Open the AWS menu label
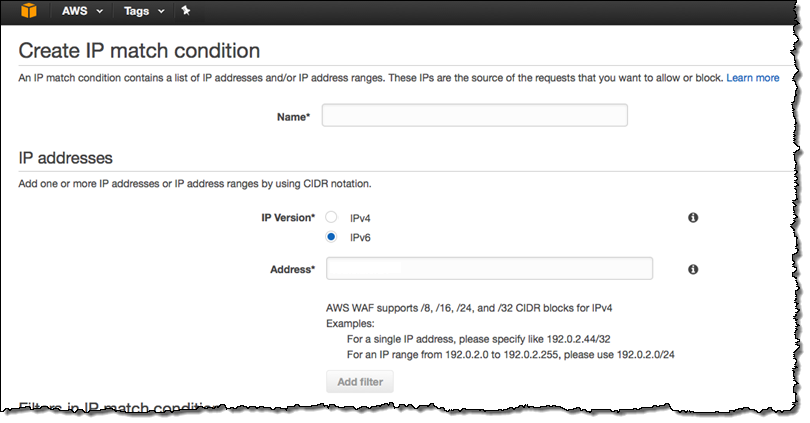Viewport: 810px width, 423px height. point(75,11)
